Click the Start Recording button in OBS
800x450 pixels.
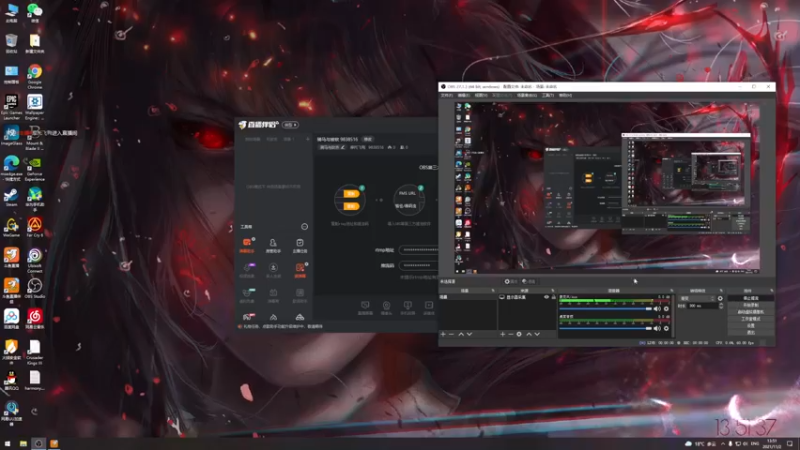751,305
